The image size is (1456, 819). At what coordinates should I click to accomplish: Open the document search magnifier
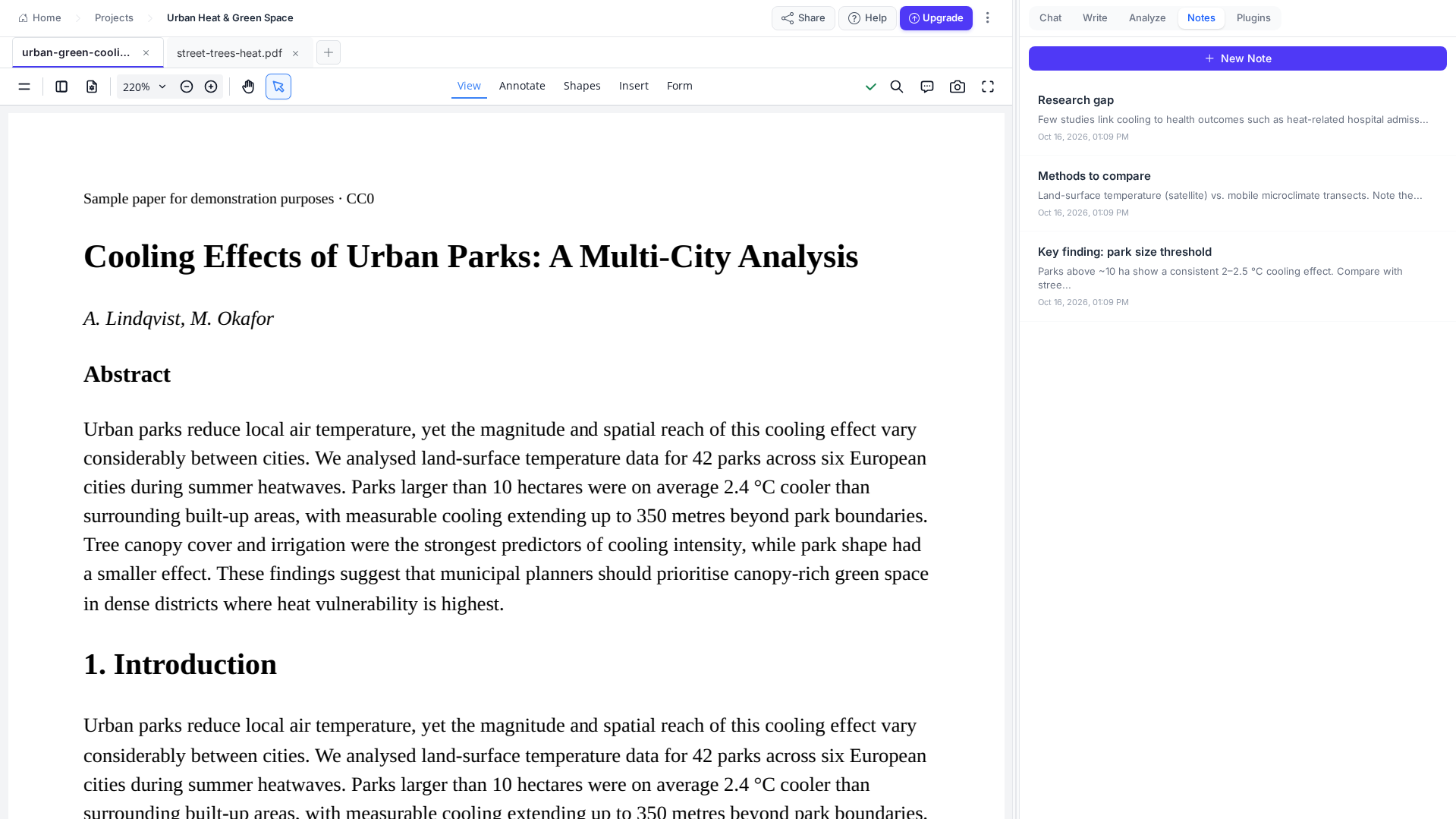click(x=897, y=87)
